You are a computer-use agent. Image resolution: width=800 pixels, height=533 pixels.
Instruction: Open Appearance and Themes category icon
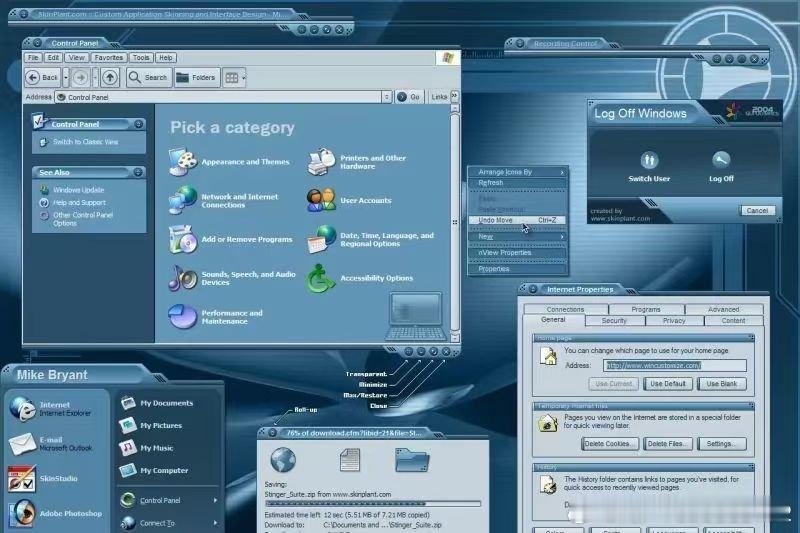[x=183, y=162]
